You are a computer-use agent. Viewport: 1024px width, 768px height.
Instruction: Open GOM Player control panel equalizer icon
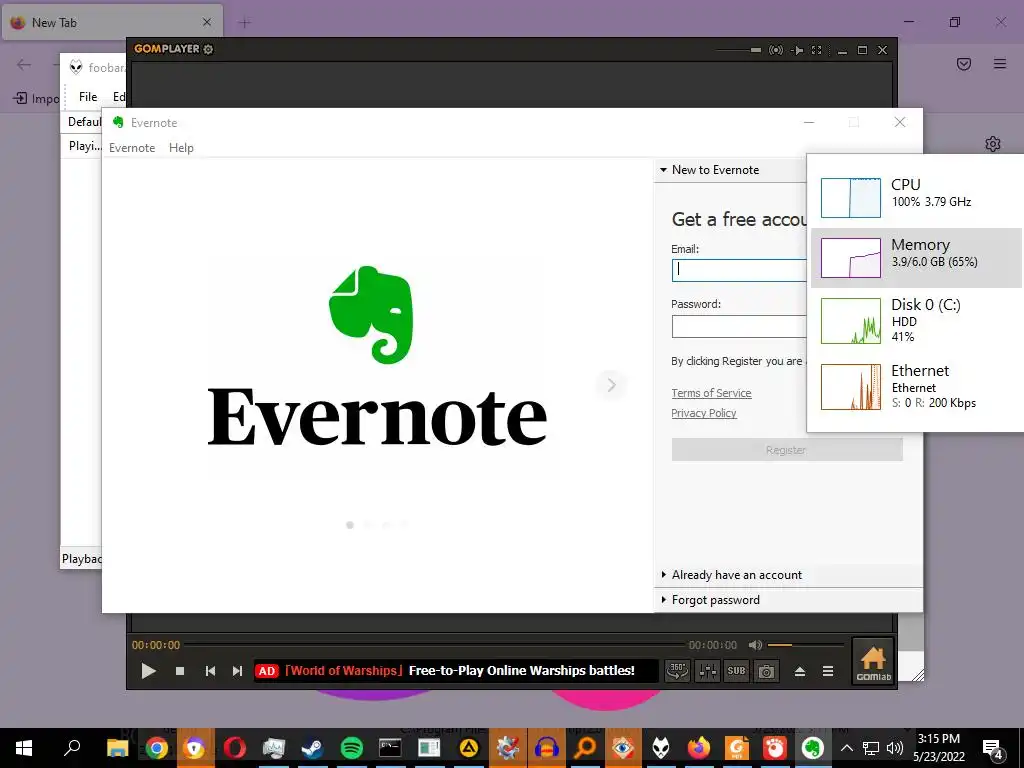click(x=707, y=671)
